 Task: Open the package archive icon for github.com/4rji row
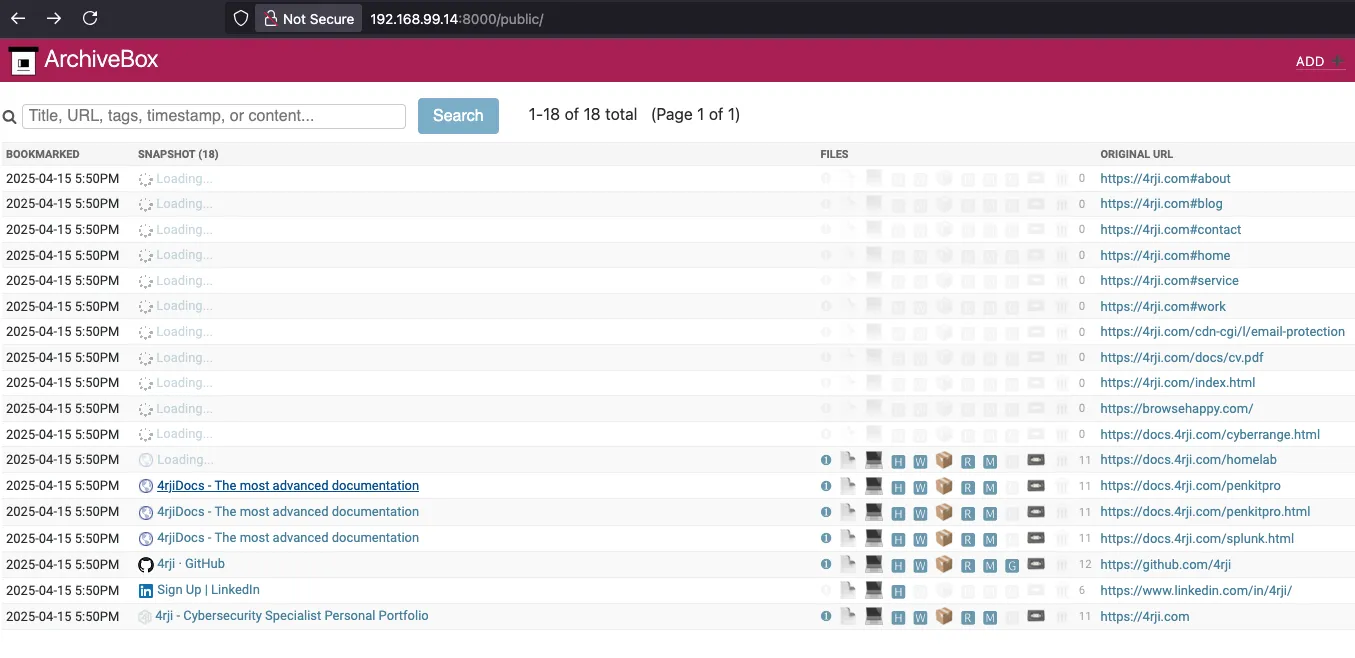[943, 564]
